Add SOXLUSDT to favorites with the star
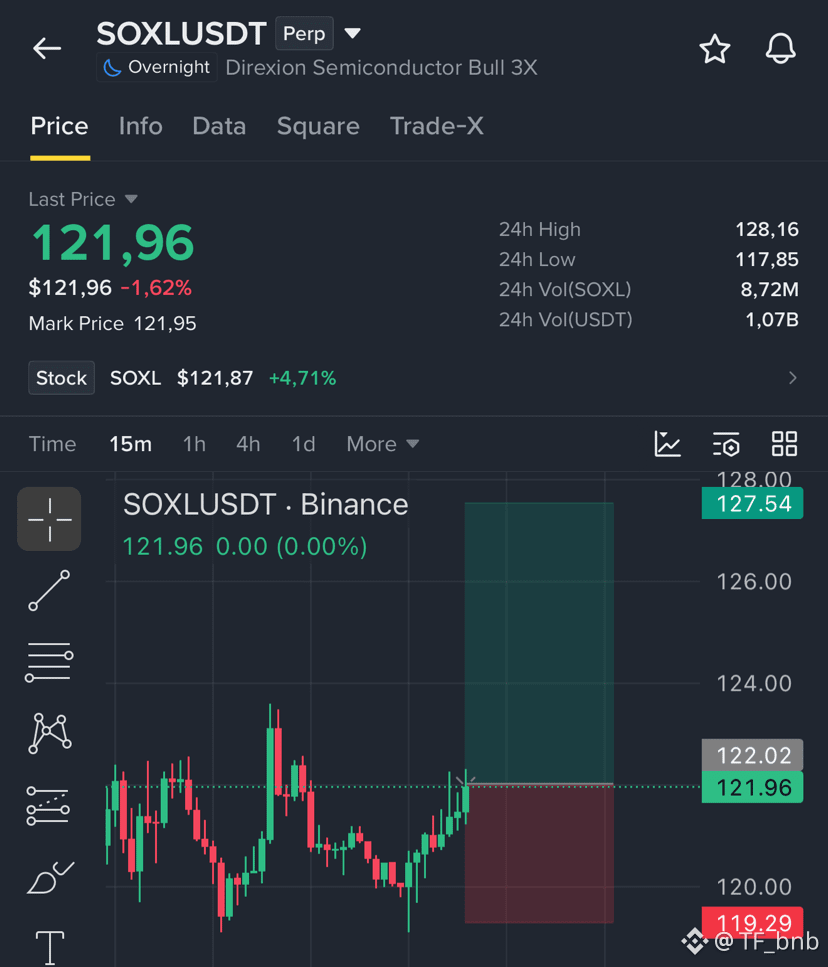The width and height of the screenshot is (828, 967). (x=715, y=49)
